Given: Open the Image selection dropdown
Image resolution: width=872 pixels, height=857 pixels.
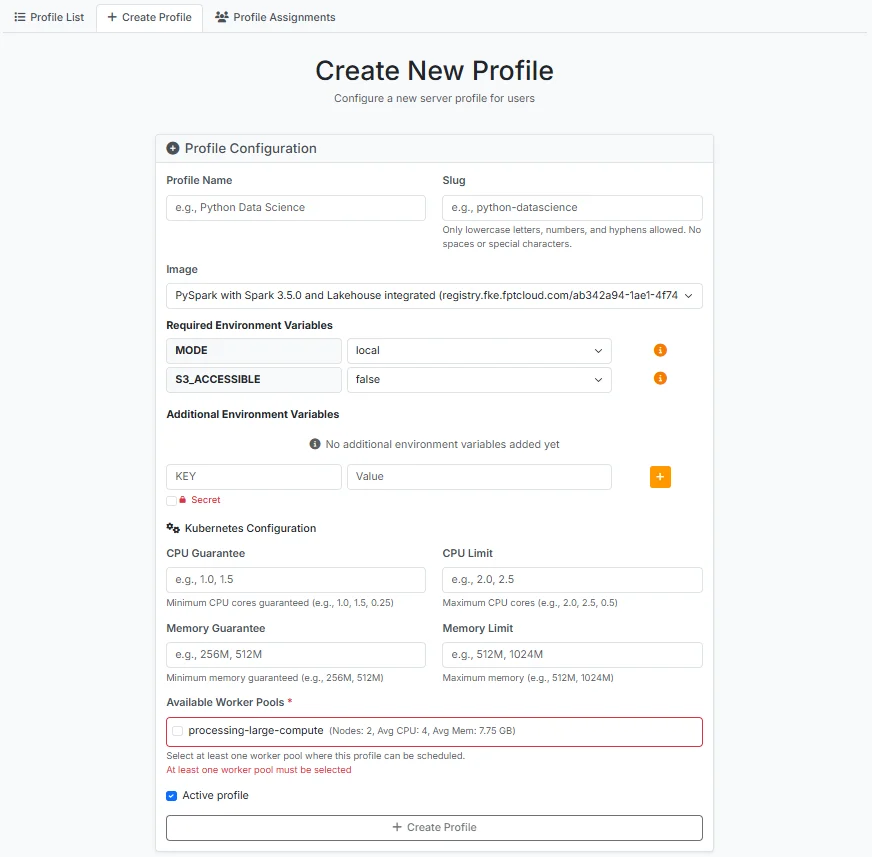Looking at the screenshot, I should pos(434,296).
